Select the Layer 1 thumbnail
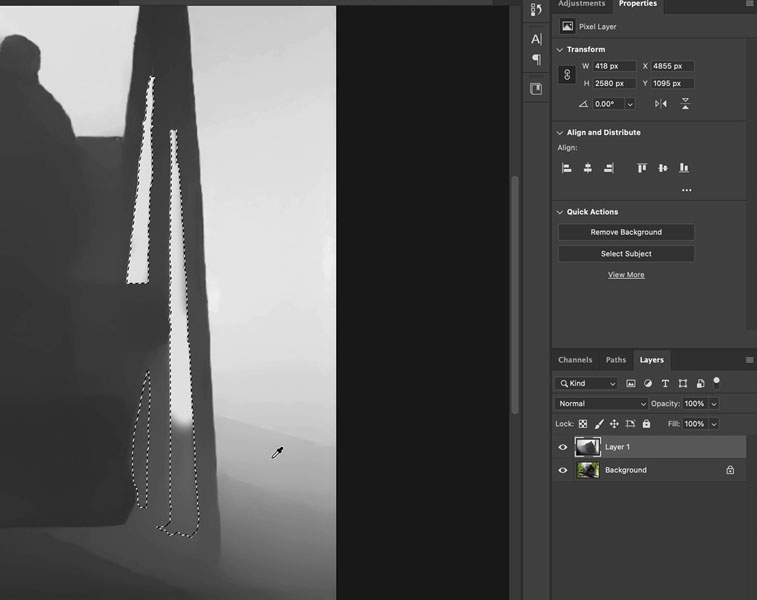The image size is (757, 600). (x=588, y=447)
